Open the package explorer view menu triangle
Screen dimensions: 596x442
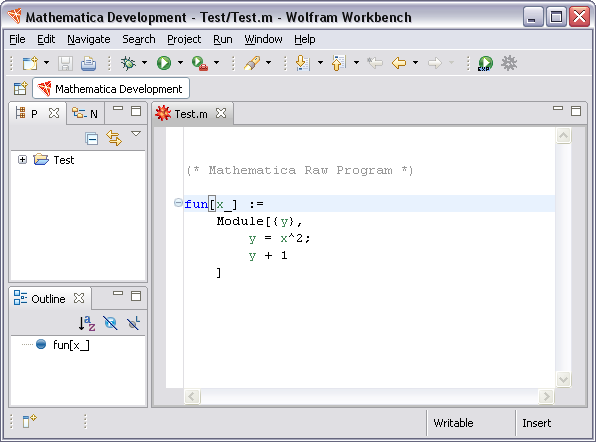136,134
